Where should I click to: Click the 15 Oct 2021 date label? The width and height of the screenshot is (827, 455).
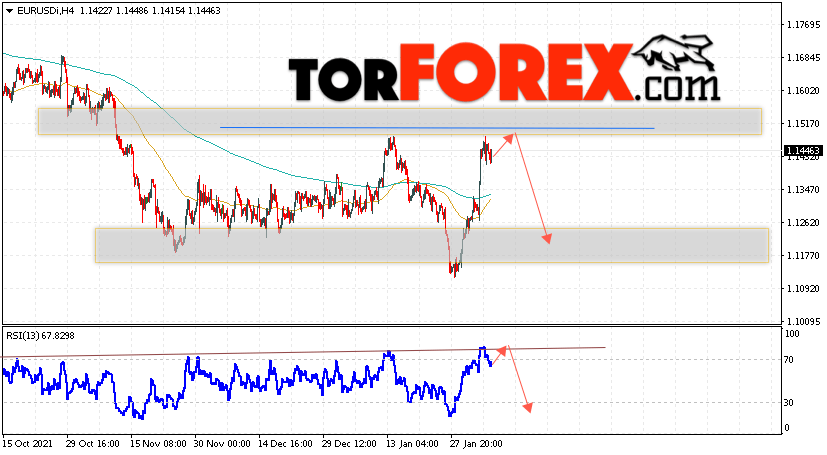click(28, 444)
